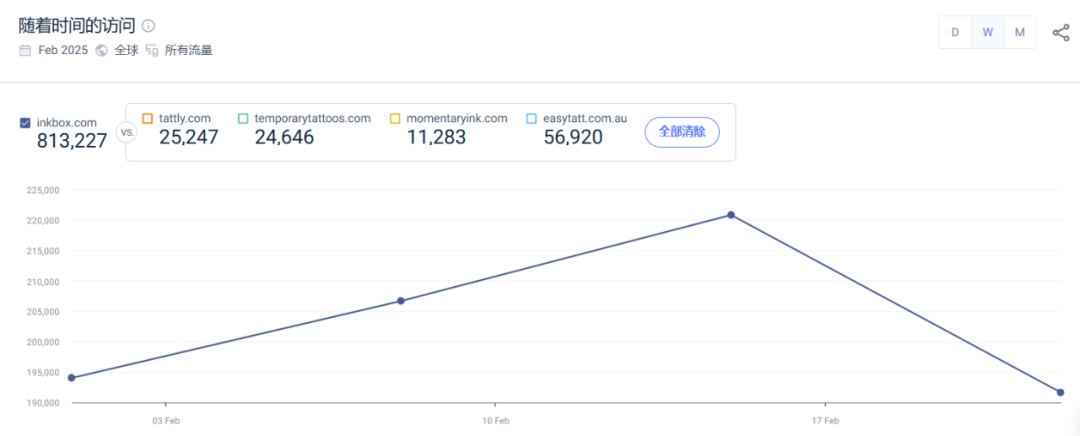Screen dimensions: 1080x436
Task: Click the traffic devices icon beside 所有流量
Action: pos(152,50)
